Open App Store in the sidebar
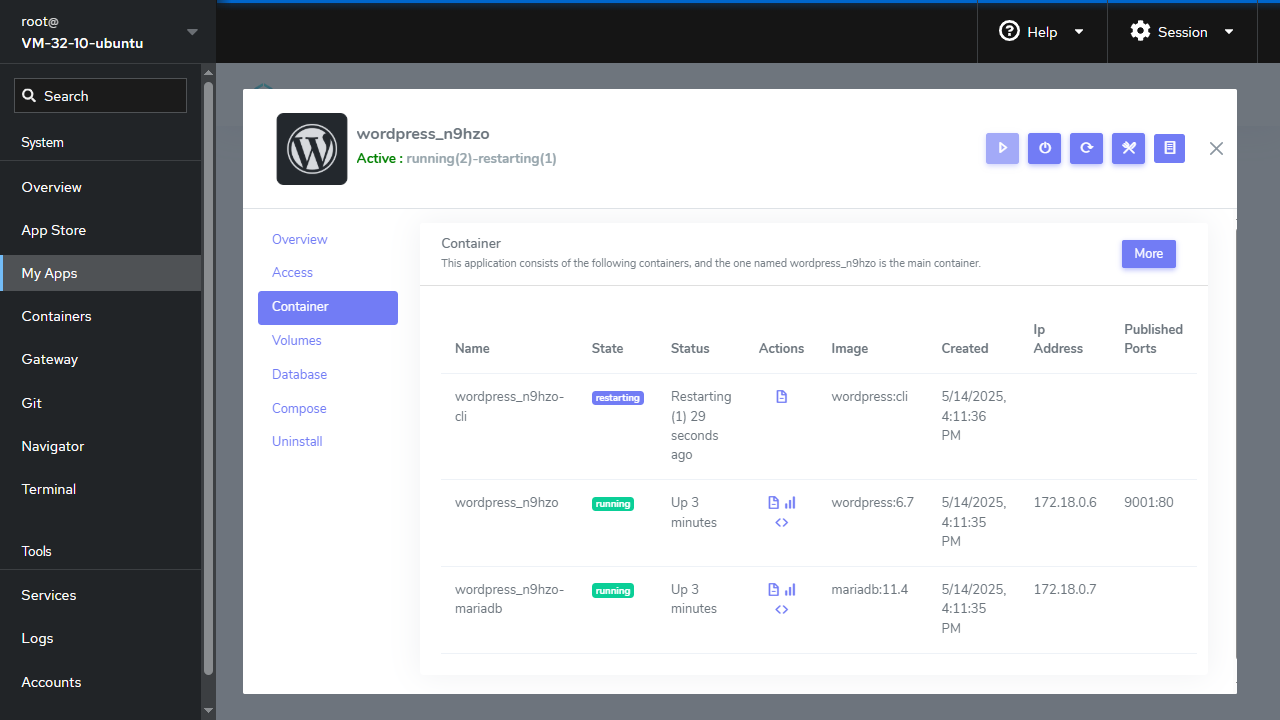Viewport: 1280px width, 720px height. pyautogui.click(x=100, y=230)
